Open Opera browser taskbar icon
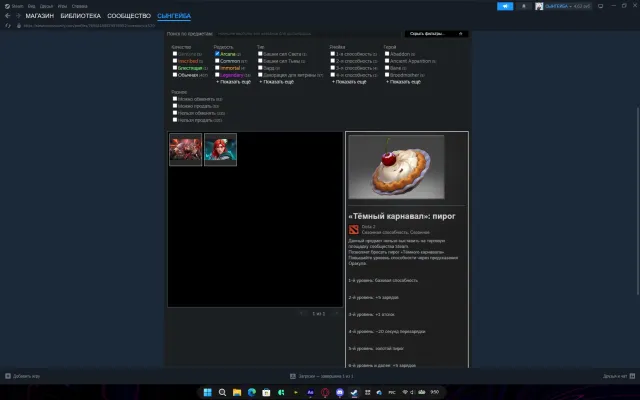The image size is (640, 400). pos(325,392)
